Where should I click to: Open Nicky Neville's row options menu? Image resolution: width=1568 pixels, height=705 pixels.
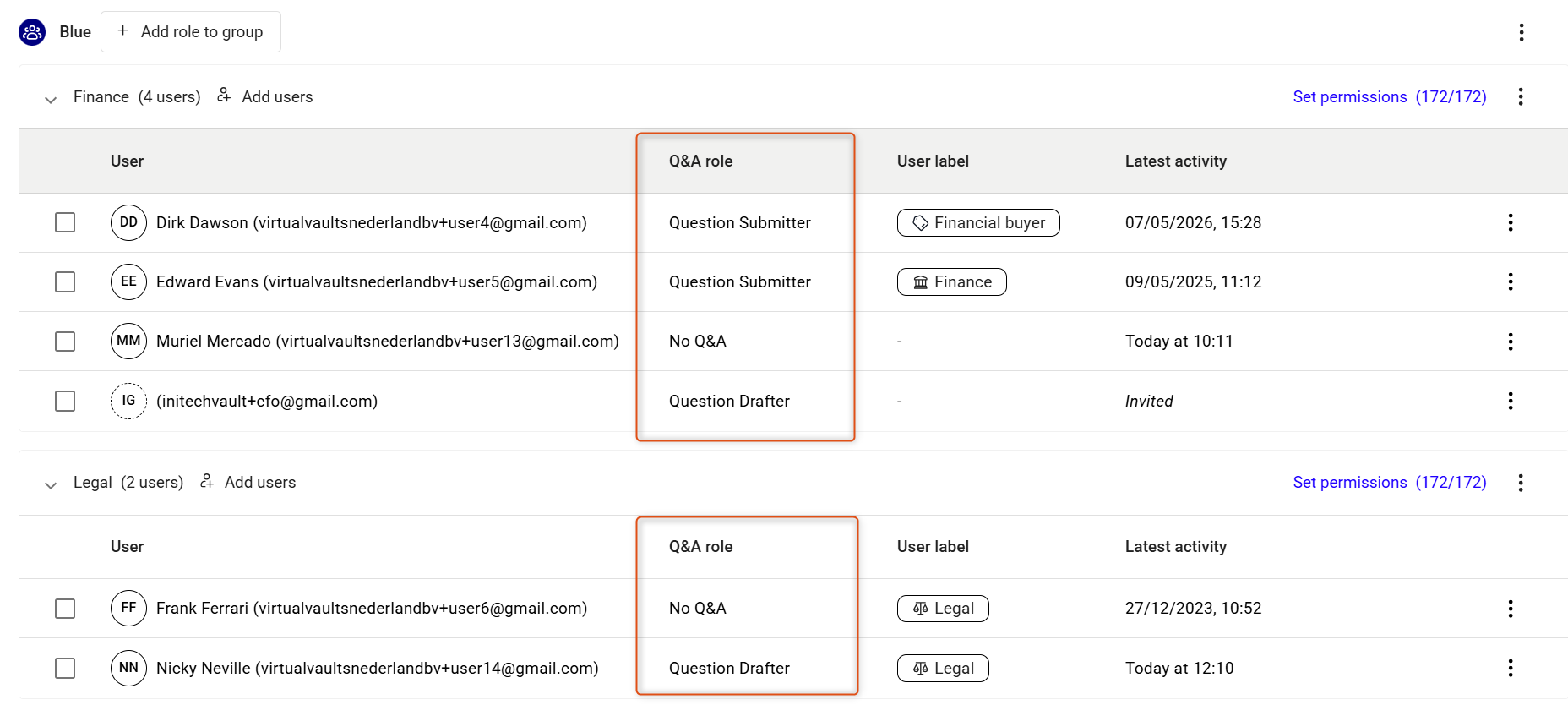(1510, 668)
